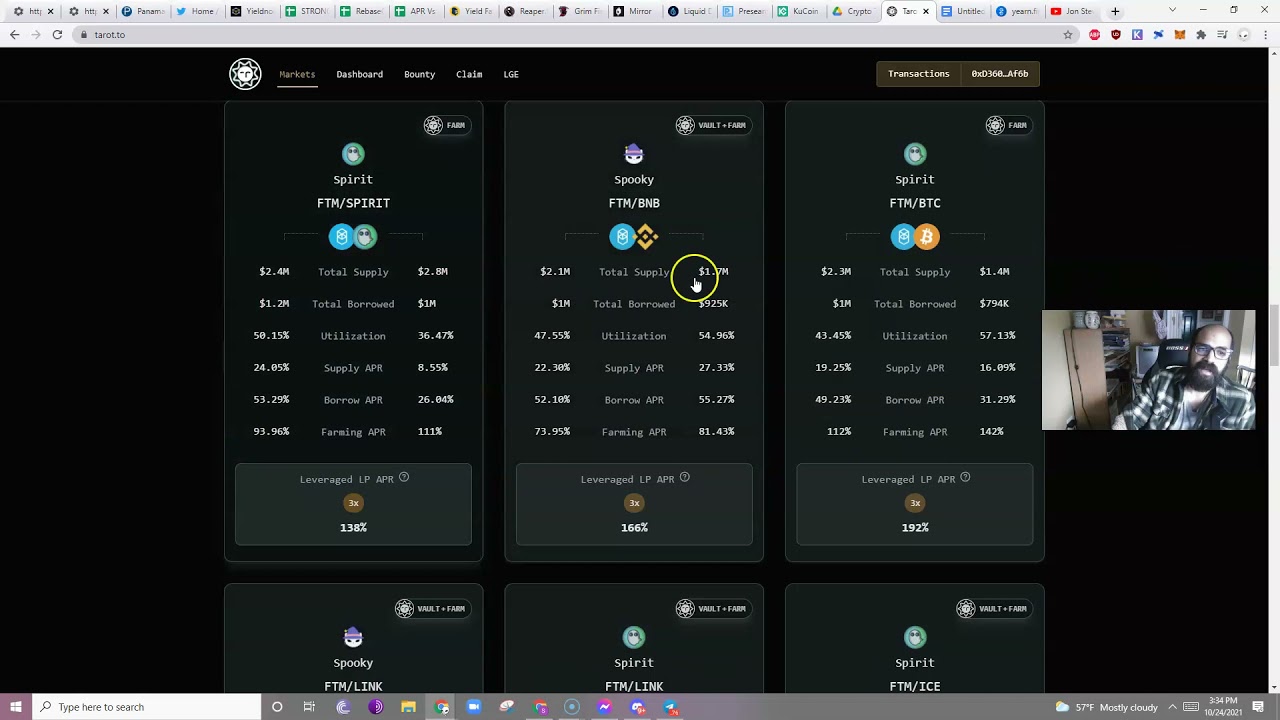Switch to the LGE page

tap(511, 74)
